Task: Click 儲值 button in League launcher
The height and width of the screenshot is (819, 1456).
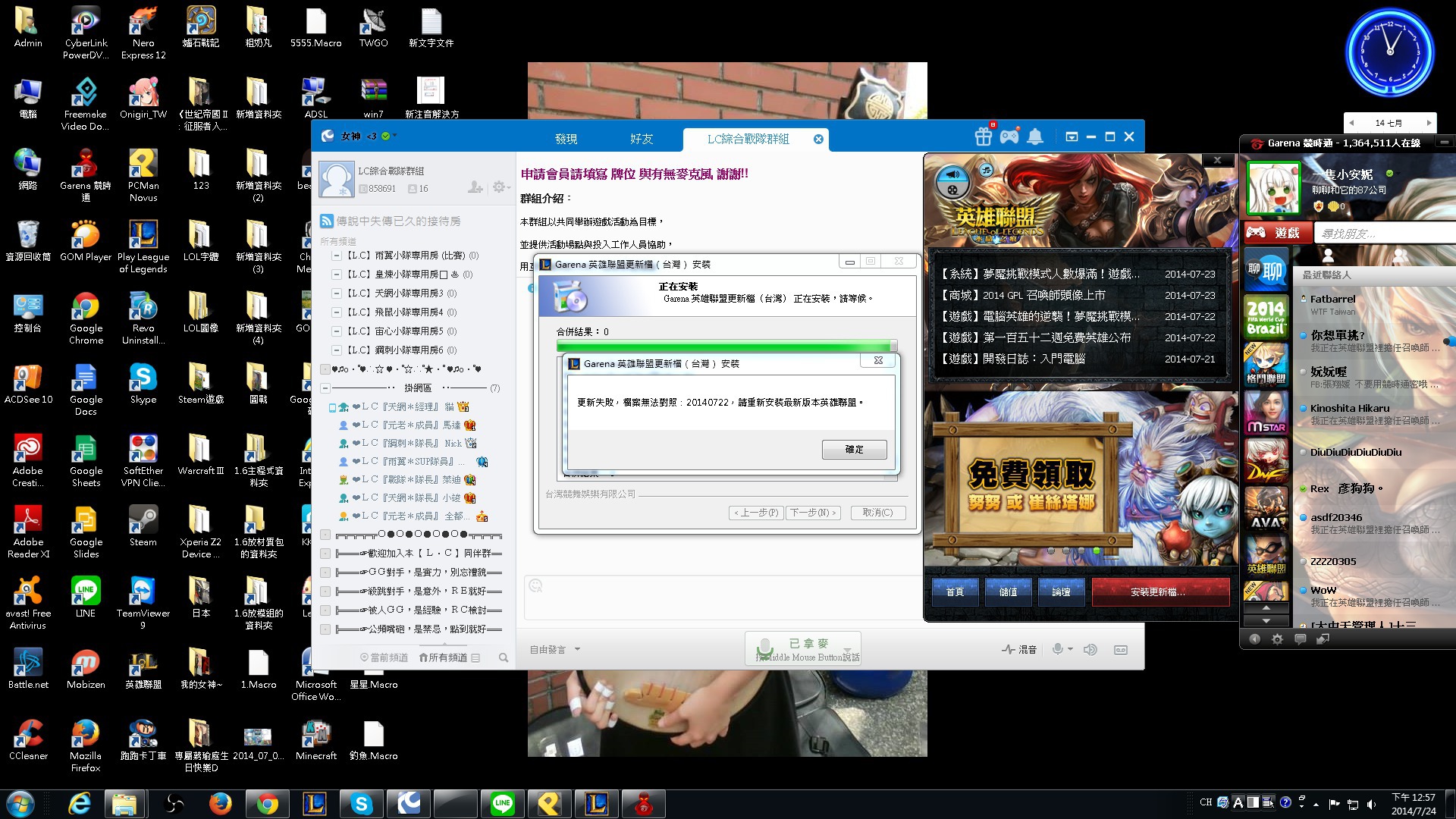Action: pos(1008,592)
